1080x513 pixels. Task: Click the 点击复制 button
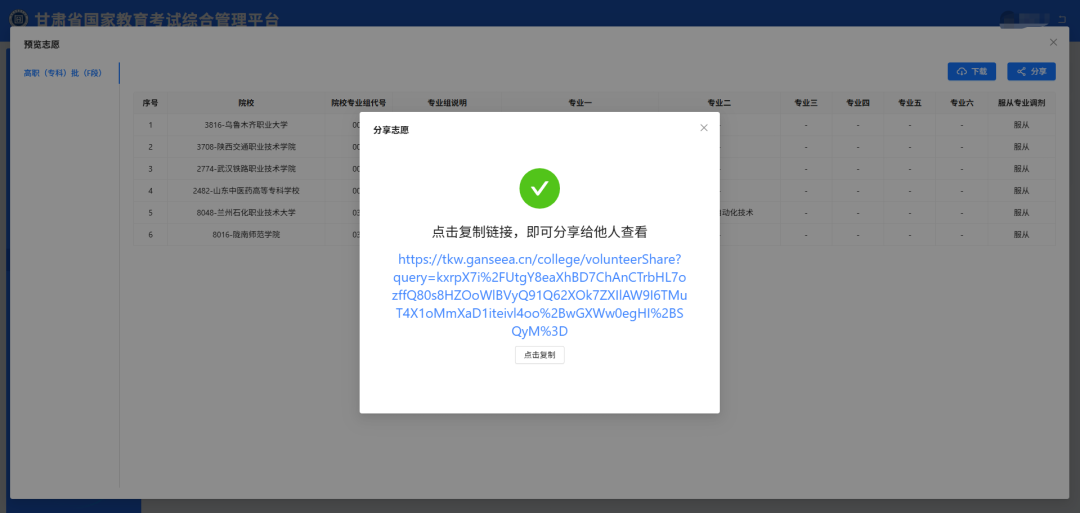(x=540, y=355)
